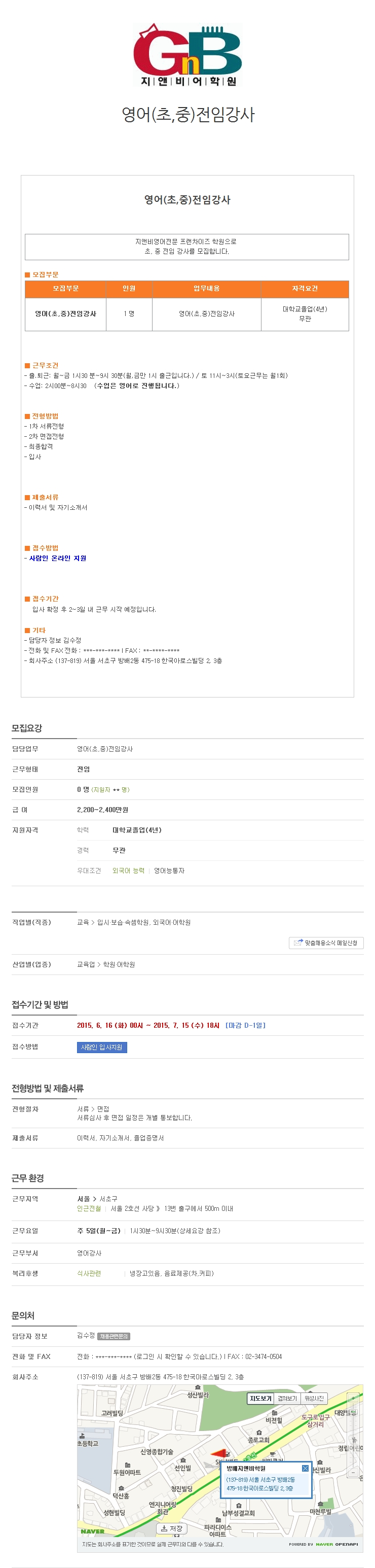Click the GnB 지앤비어학원 logo
Viewport: 375px width, 1568px height.
(x=188, y=55)
